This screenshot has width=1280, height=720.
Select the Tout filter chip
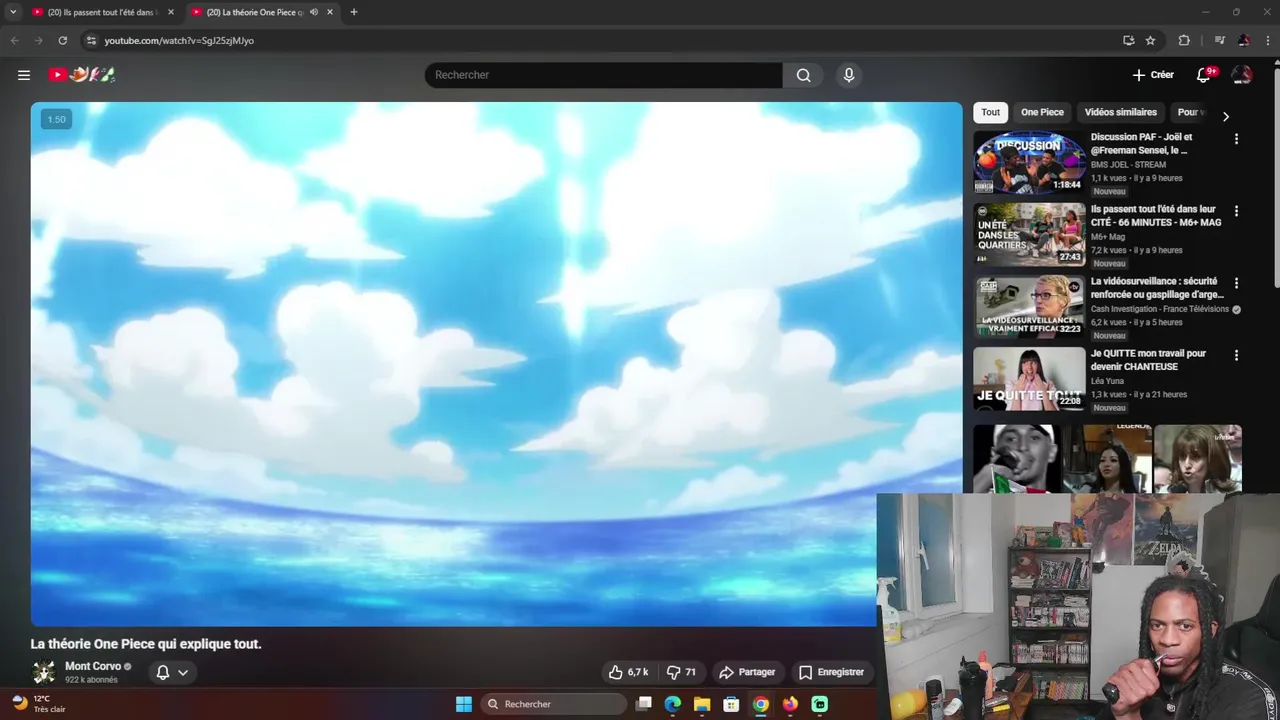990,113
